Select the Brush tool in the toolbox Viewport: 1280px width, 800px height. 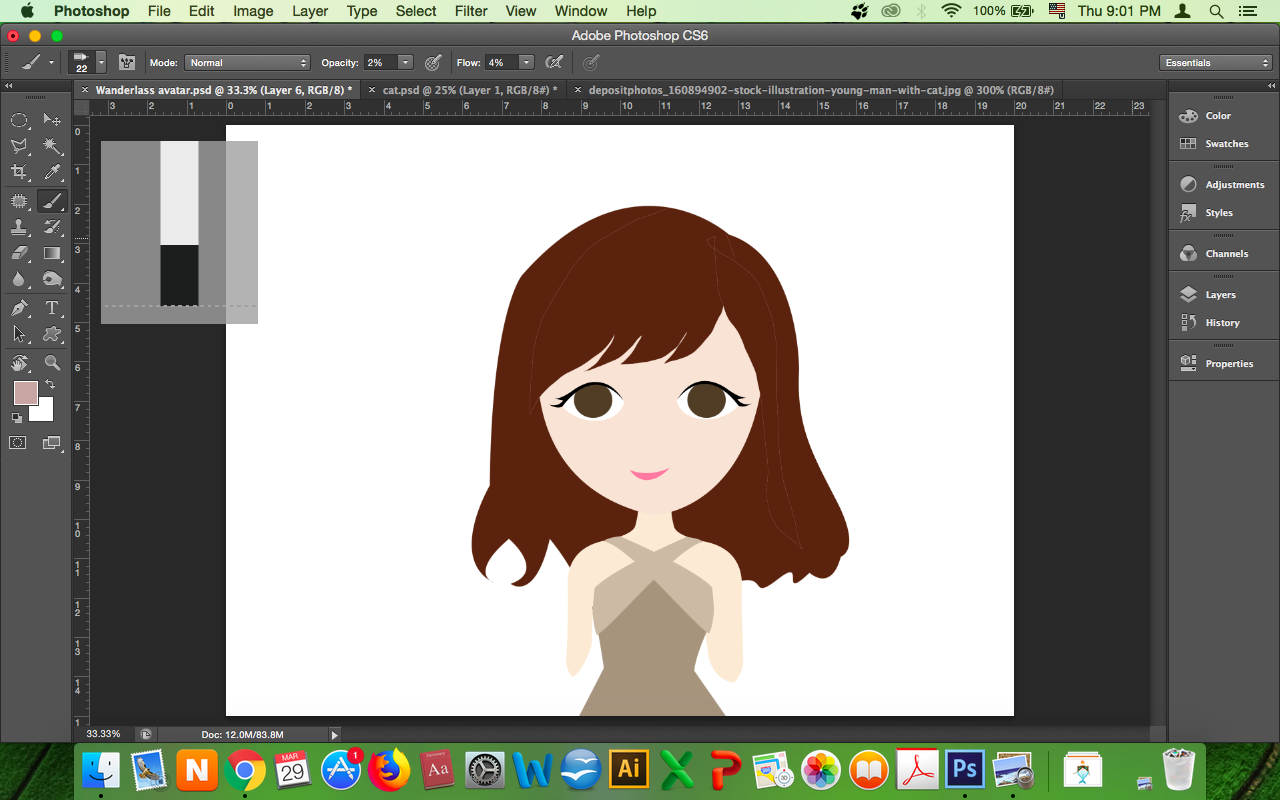click(x=52, y=201)
